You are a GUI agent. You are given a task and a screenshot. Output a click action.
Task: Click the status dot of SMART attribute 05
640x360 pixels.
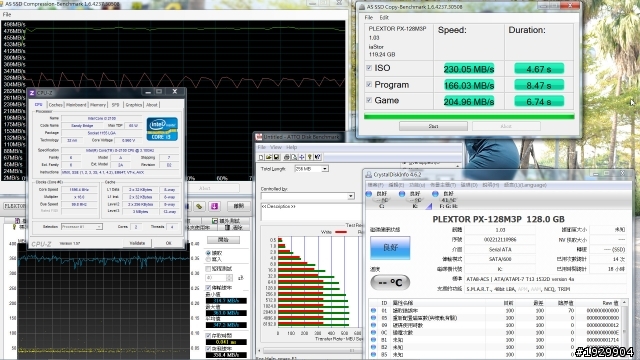pyautogui.click(x=373, y=318)
